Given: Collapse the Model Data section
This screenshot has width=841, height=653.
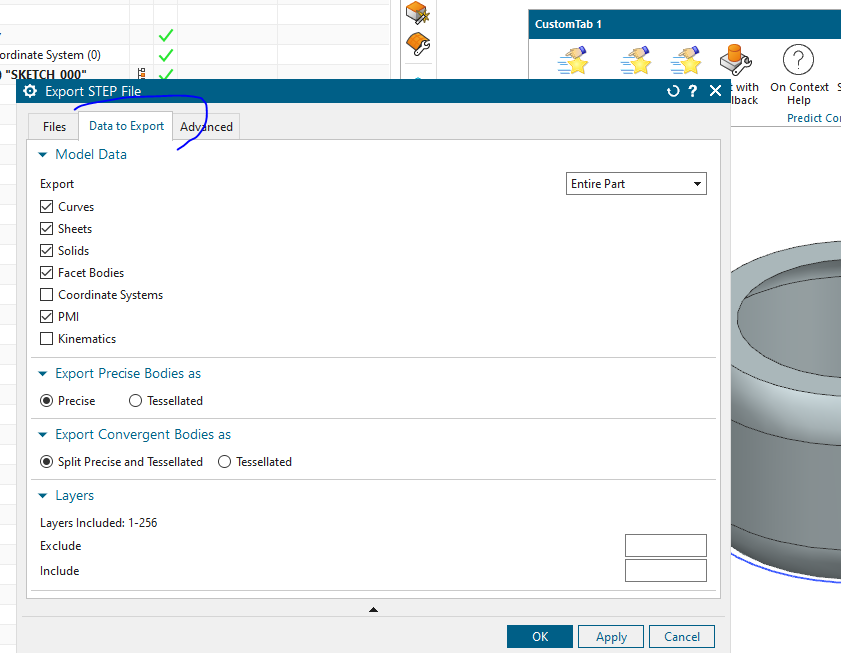Looking at the screenshot, I should 41,154.
